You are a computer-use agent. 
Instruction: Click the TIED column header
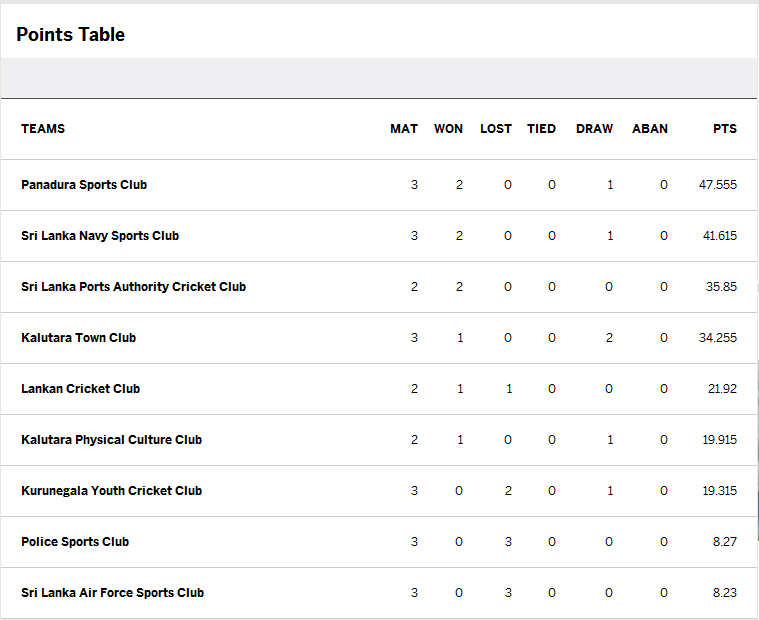(541, 129)
